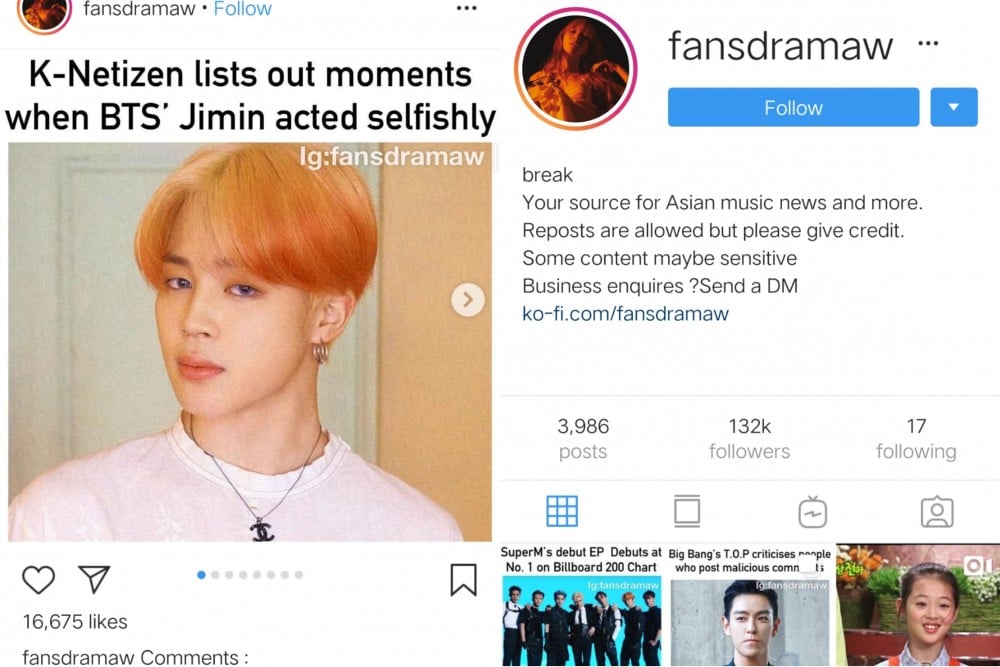
Task: Expand the dropdown arrow next to Follow
Action: (953, 107)
